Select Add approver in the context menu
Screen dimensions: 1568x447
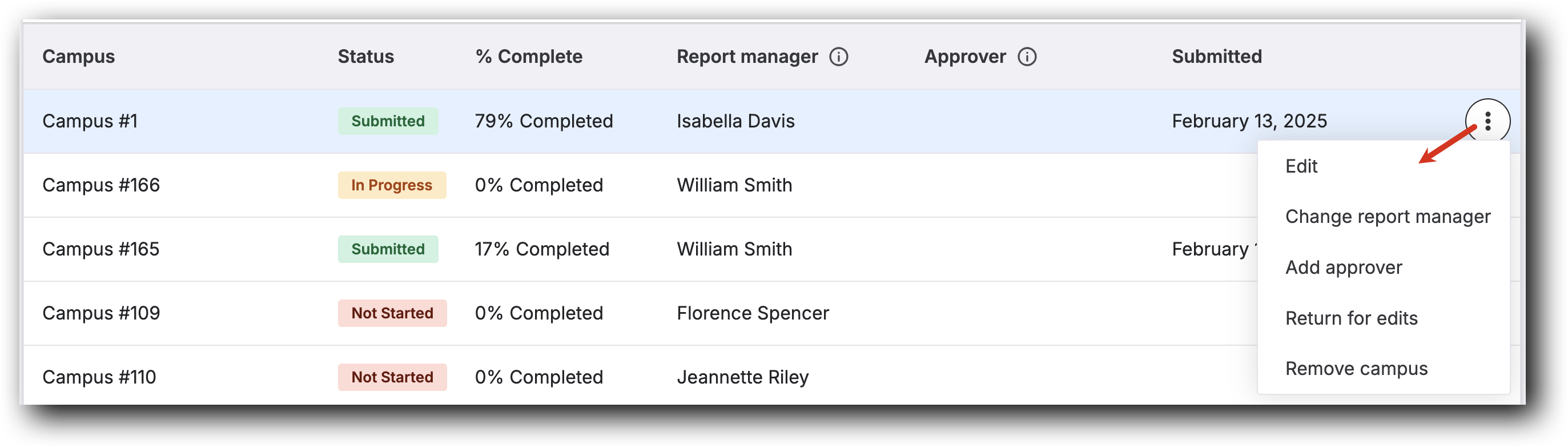tap(1344, 267)
